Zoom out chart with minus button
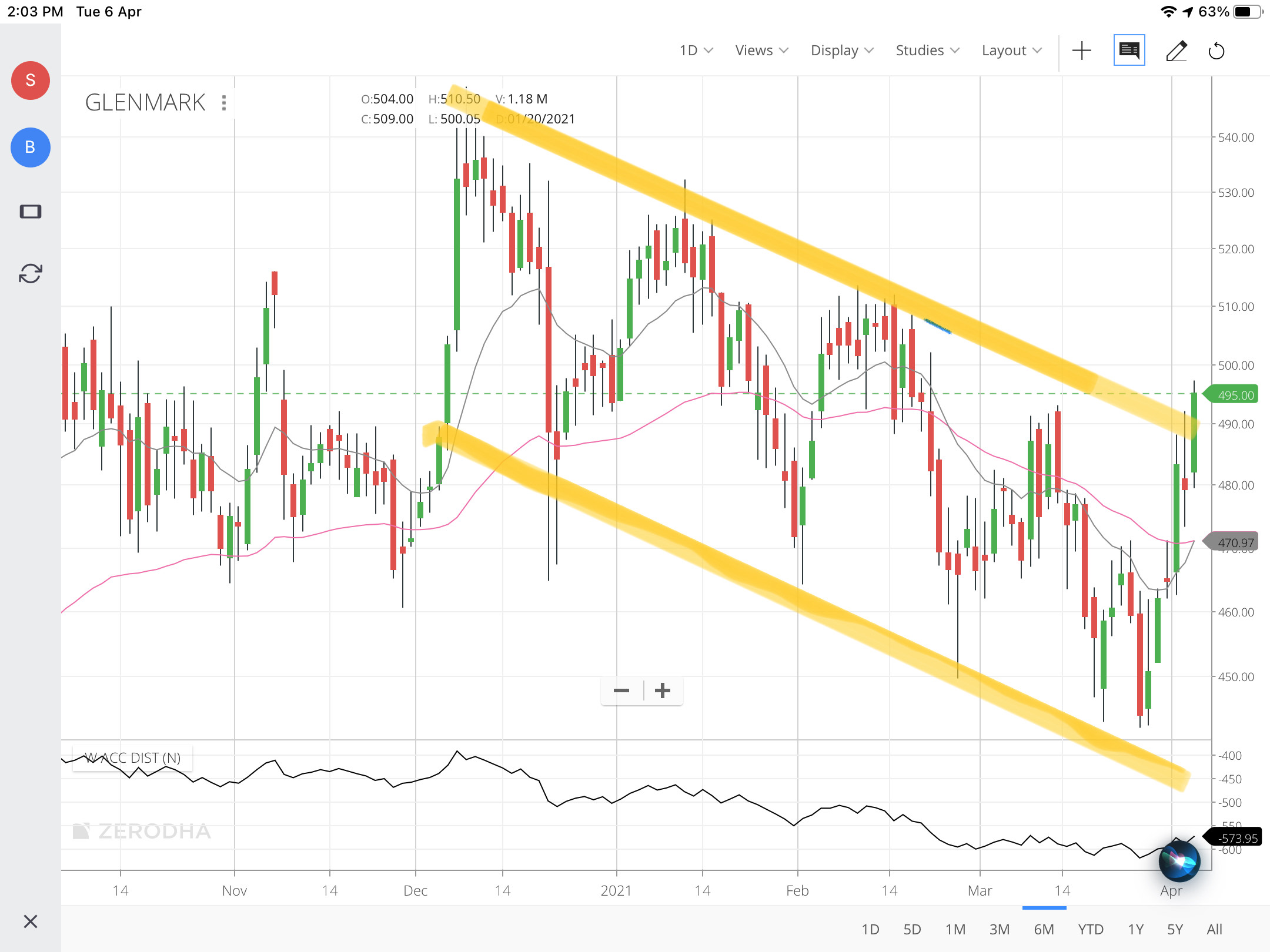 point(621,690)
